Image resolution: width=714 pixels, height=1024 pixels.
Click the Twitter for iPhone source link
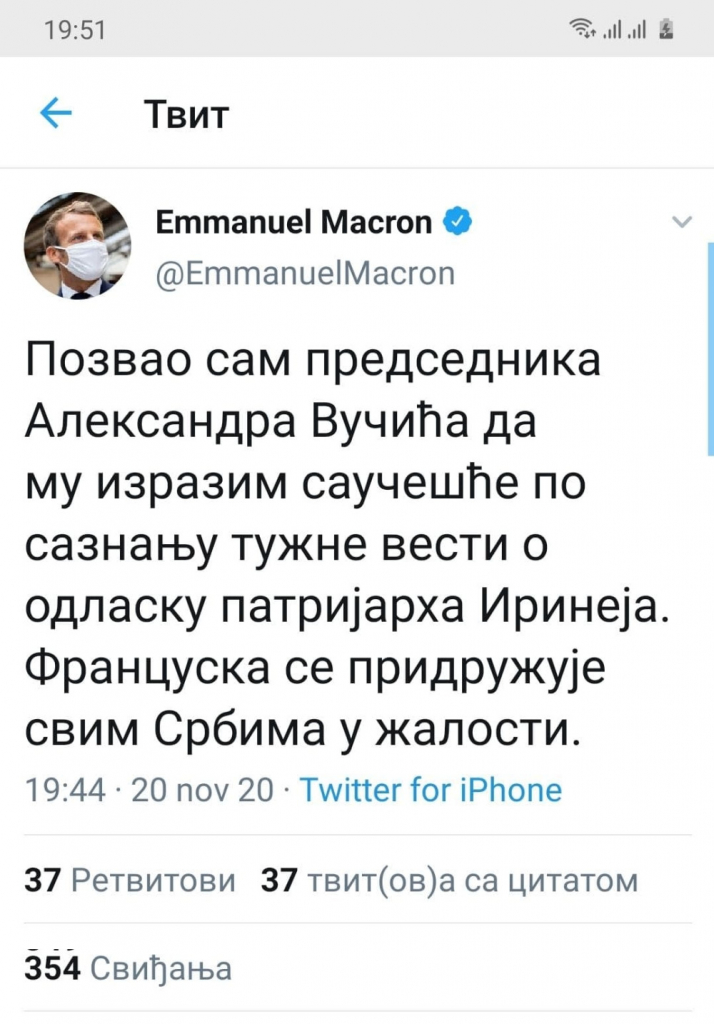pyautogui.click(x=431, y=790)
